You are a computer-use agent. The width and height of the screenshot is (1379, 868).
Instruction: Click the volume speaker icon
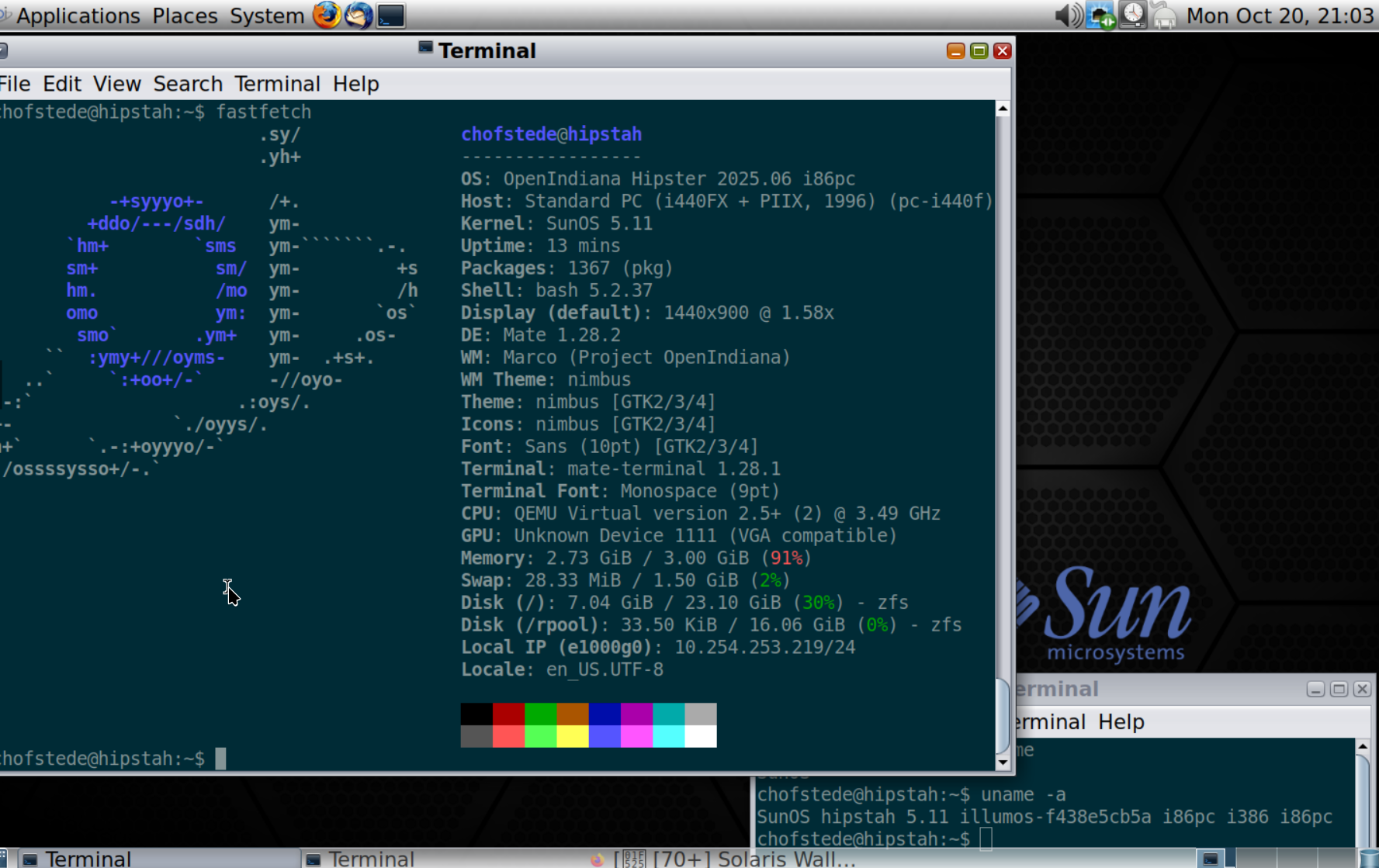[1069, 15]
